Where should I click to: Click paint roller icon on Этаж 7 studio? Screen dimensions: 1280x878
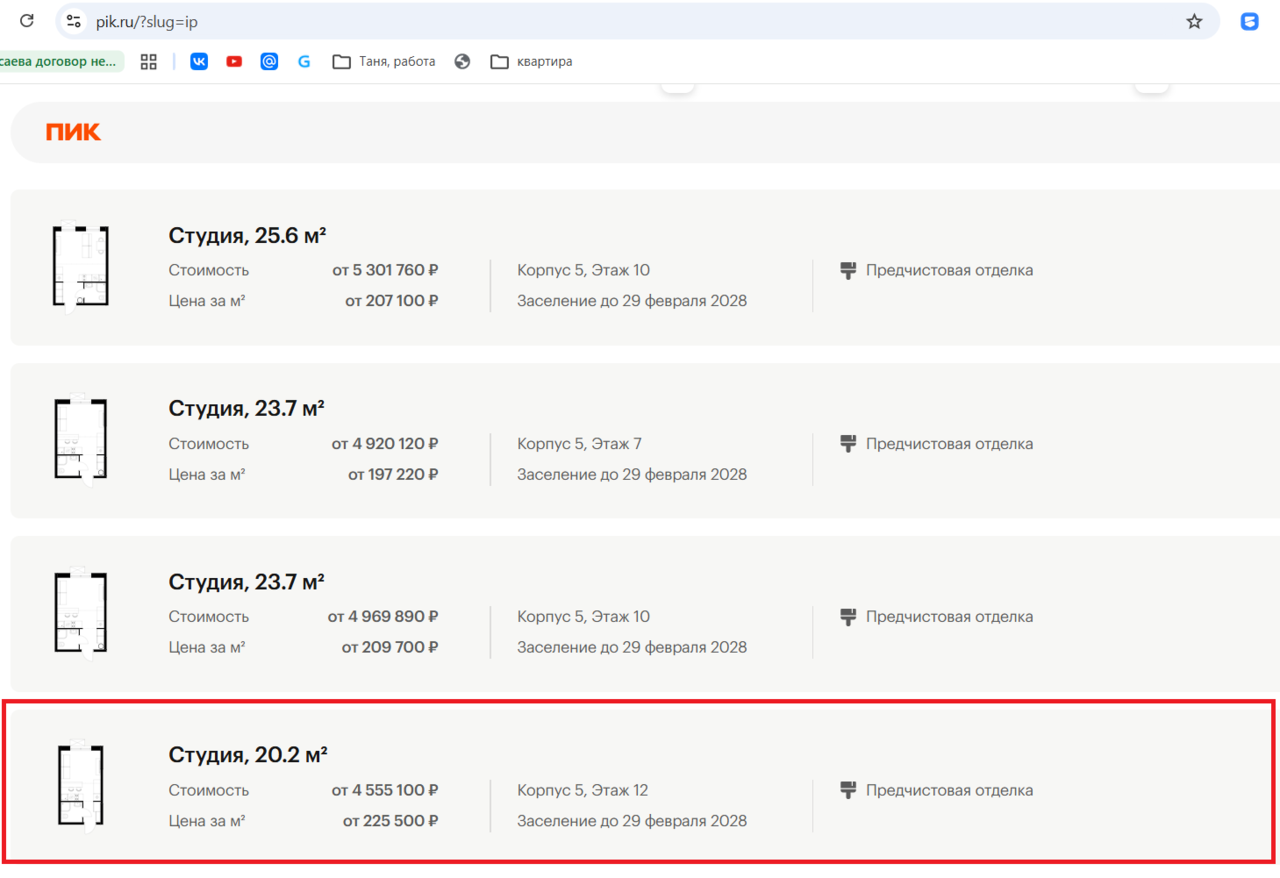(848, 444)
